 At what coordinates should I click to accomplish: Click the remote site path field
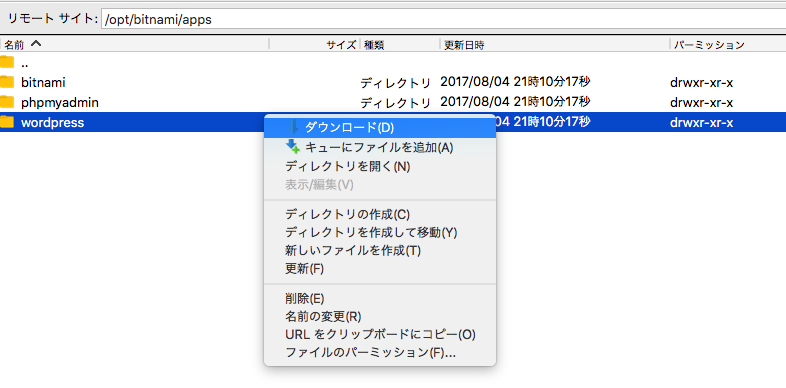point(443,20)
